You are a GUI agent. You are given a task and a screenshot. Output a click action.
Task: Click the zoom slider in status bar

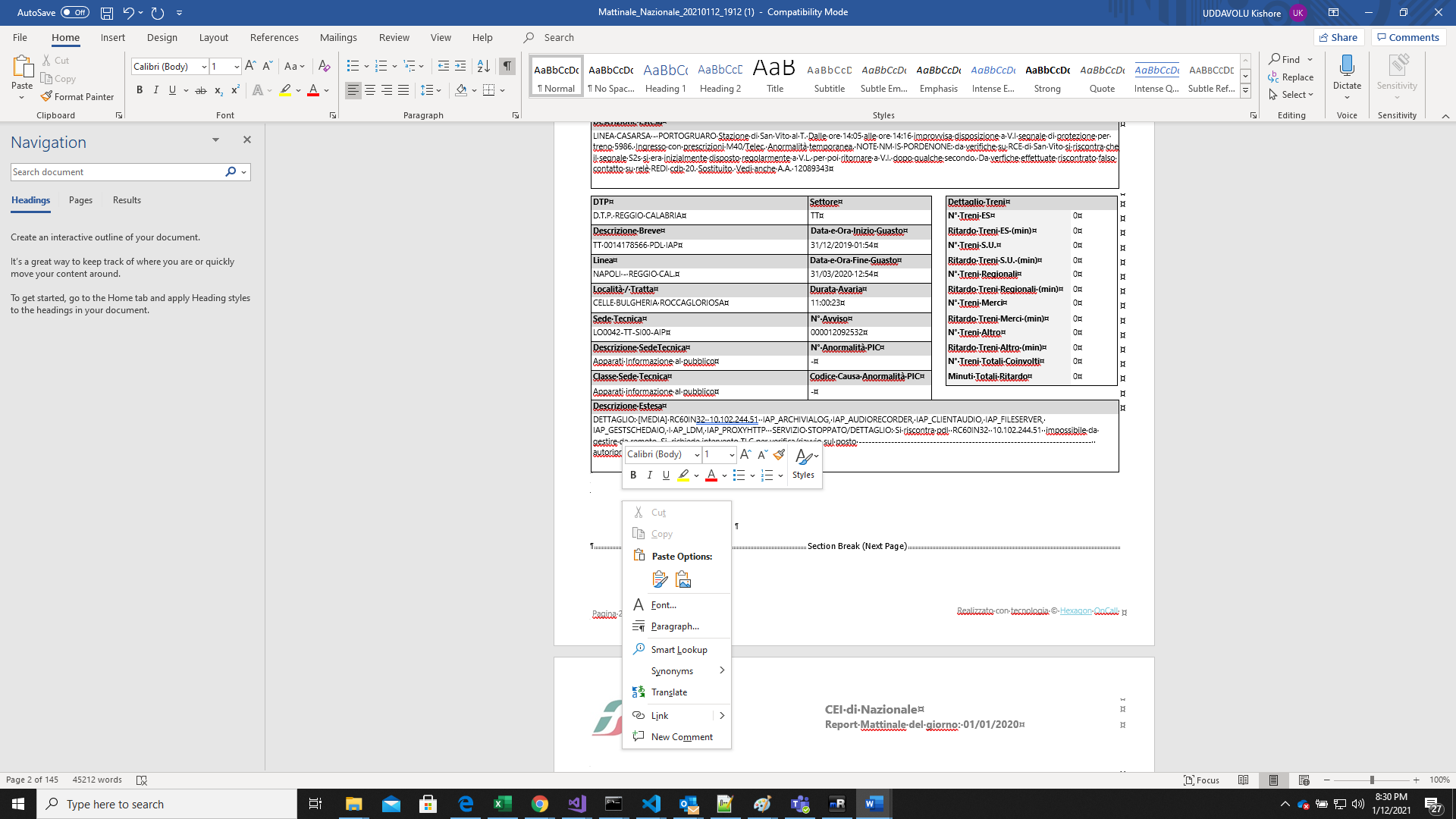1371,780
